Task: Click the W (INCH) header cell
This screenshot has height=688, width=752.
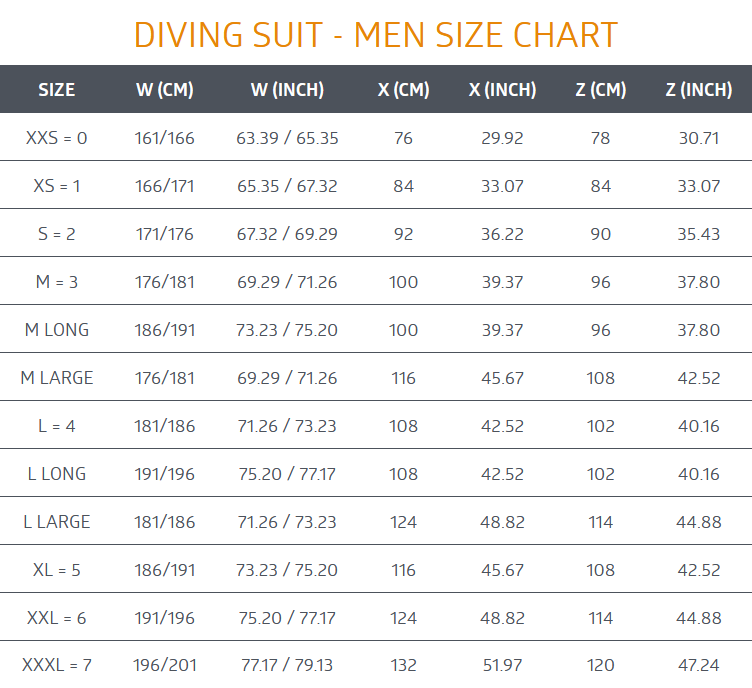Action: coord(287,90)
